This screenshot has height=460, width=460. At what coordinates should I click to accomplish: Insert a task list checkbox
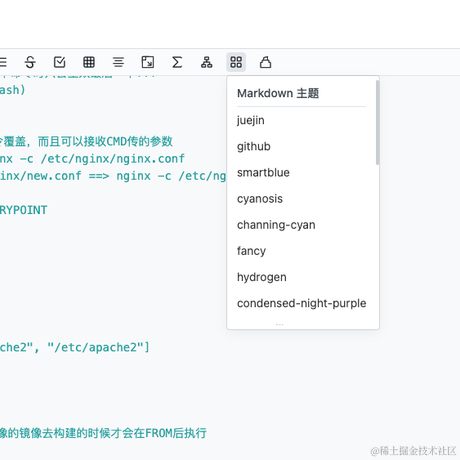coord(60,62)
